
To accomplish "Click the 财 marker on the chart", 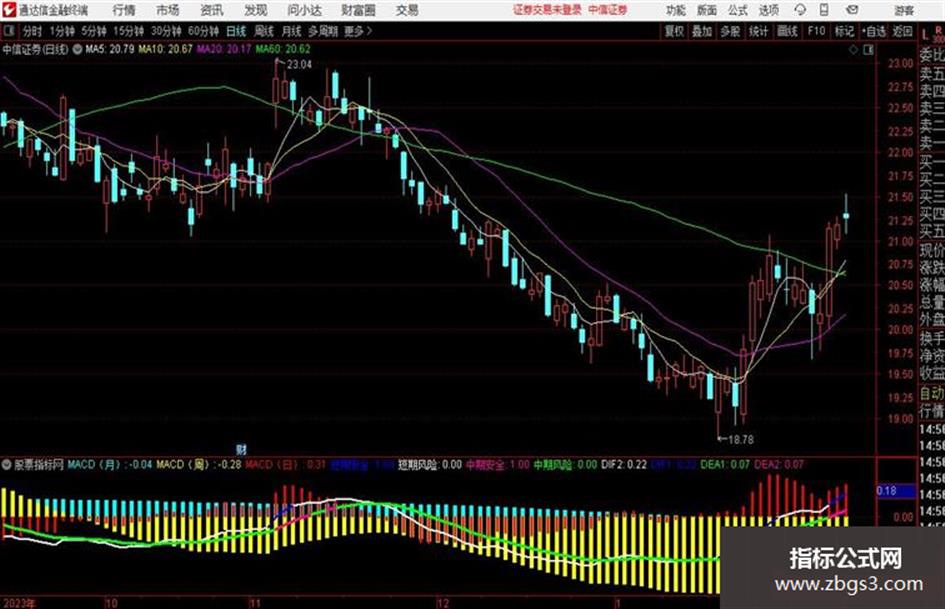I will 241,449.
